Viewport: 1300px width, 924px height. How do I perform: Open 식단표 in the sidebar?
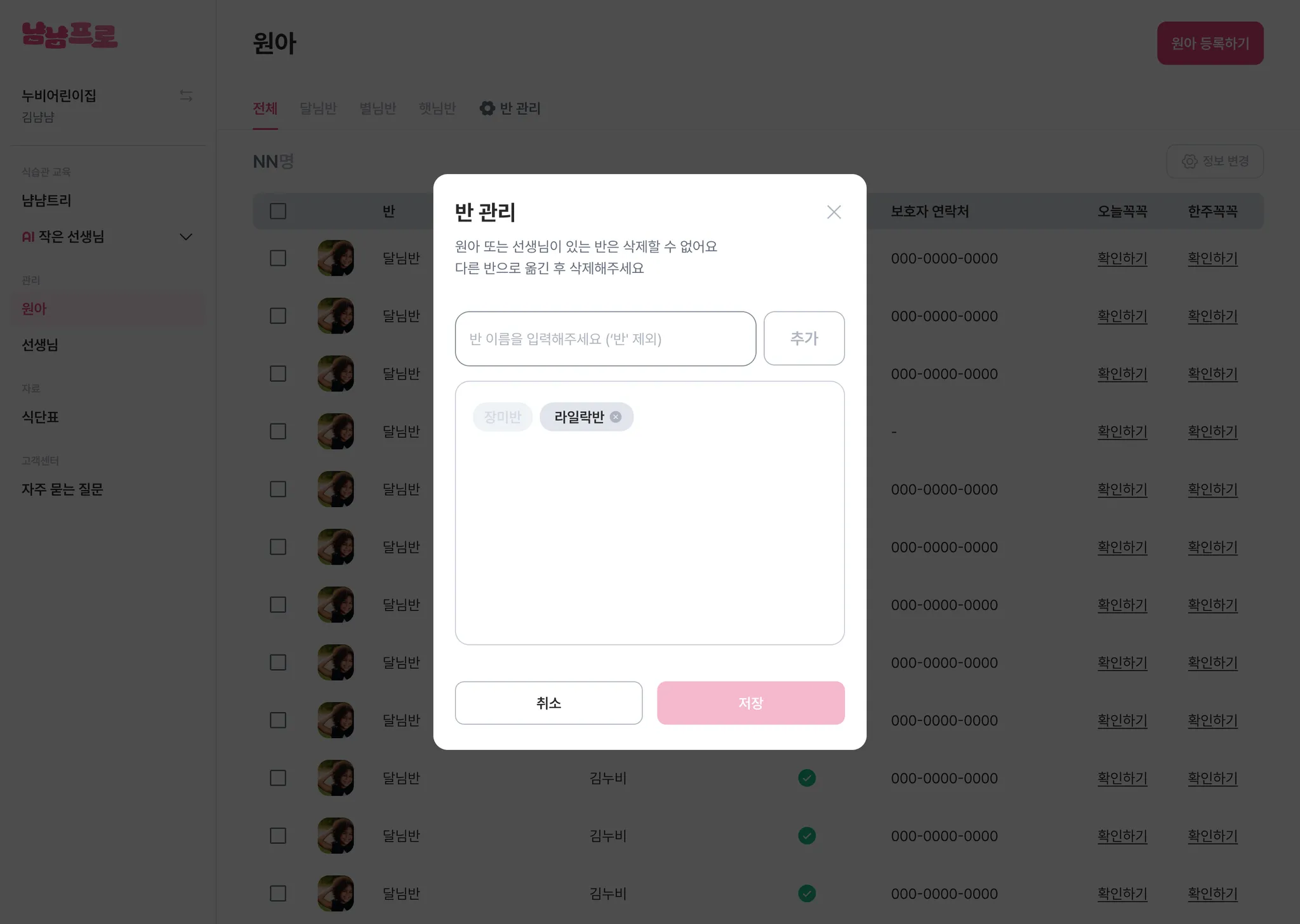pyautogui.click(x=40, y=417)
